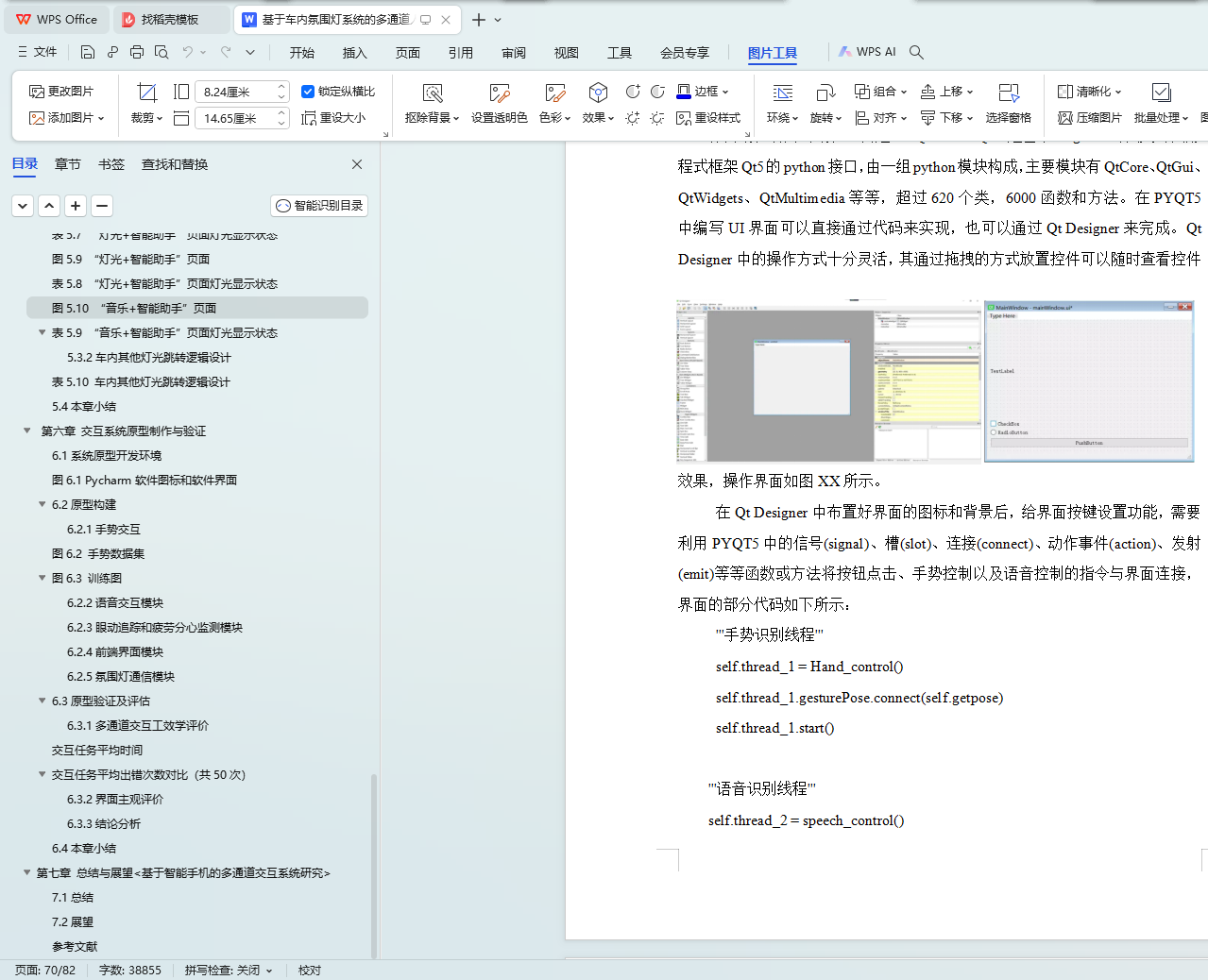This screenshot has width=1208, height=980.
Task: Click the Undo arrow icon
Action: click(188, 52)
